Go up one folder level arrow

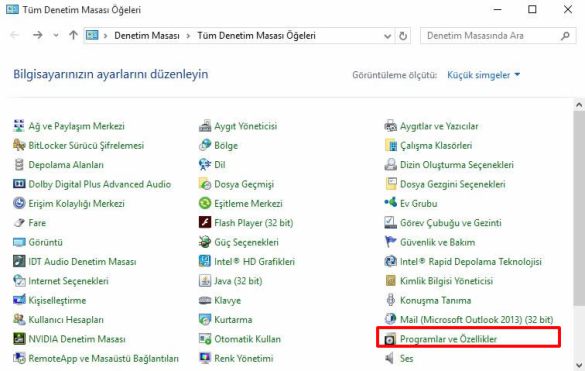coord(73,35)
